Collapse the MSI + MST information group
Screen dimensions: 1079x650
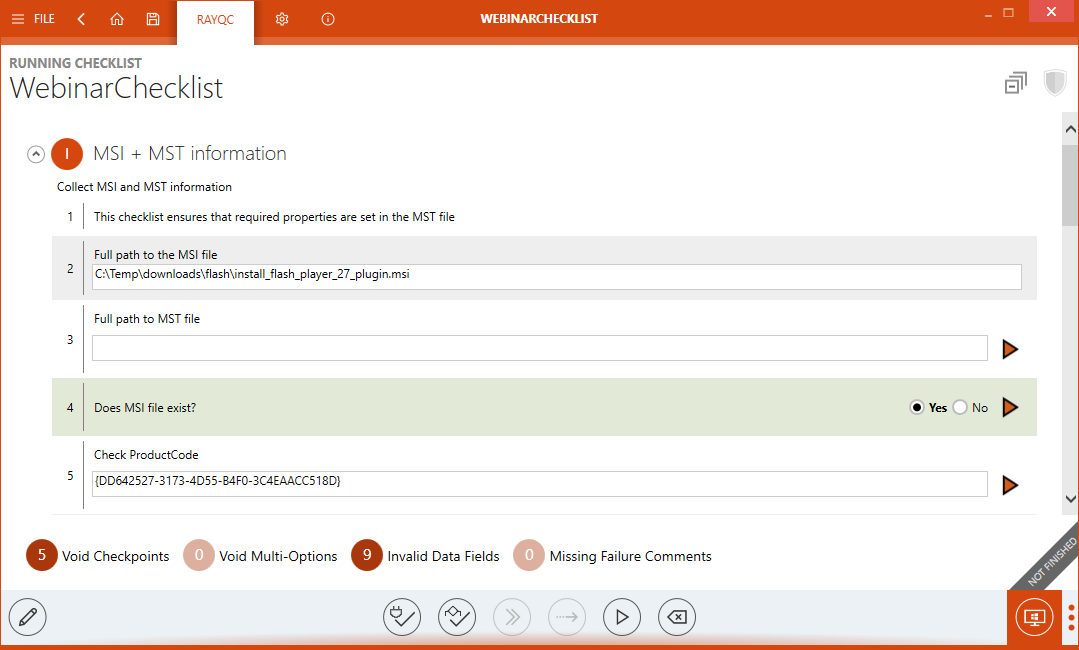36,154
